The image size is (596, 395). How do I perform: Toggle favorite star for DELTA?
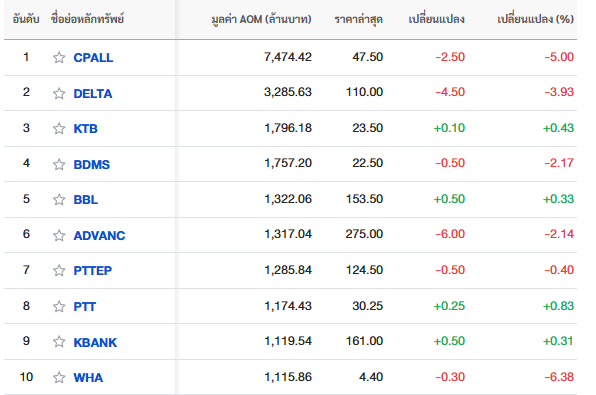[x=59, y=93]
